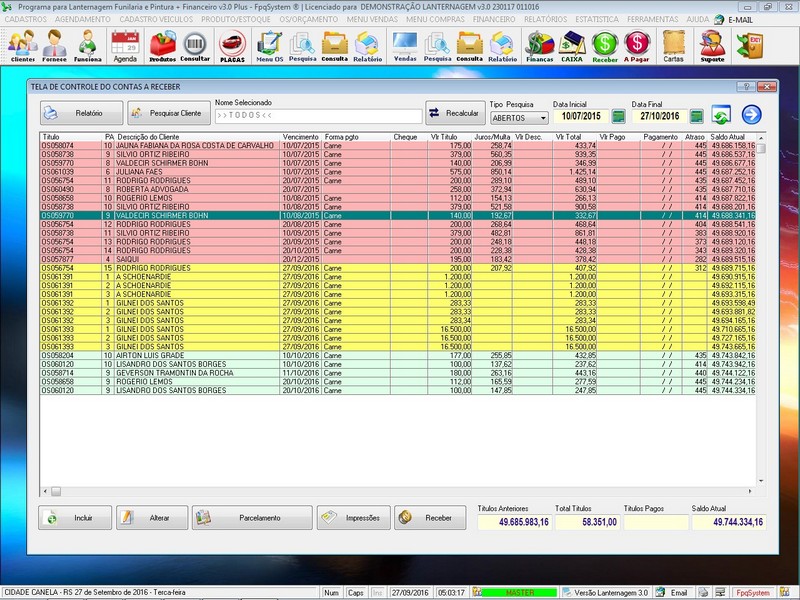Open the FINANCEIRO menu
The image size is (800, 600).
494,19
